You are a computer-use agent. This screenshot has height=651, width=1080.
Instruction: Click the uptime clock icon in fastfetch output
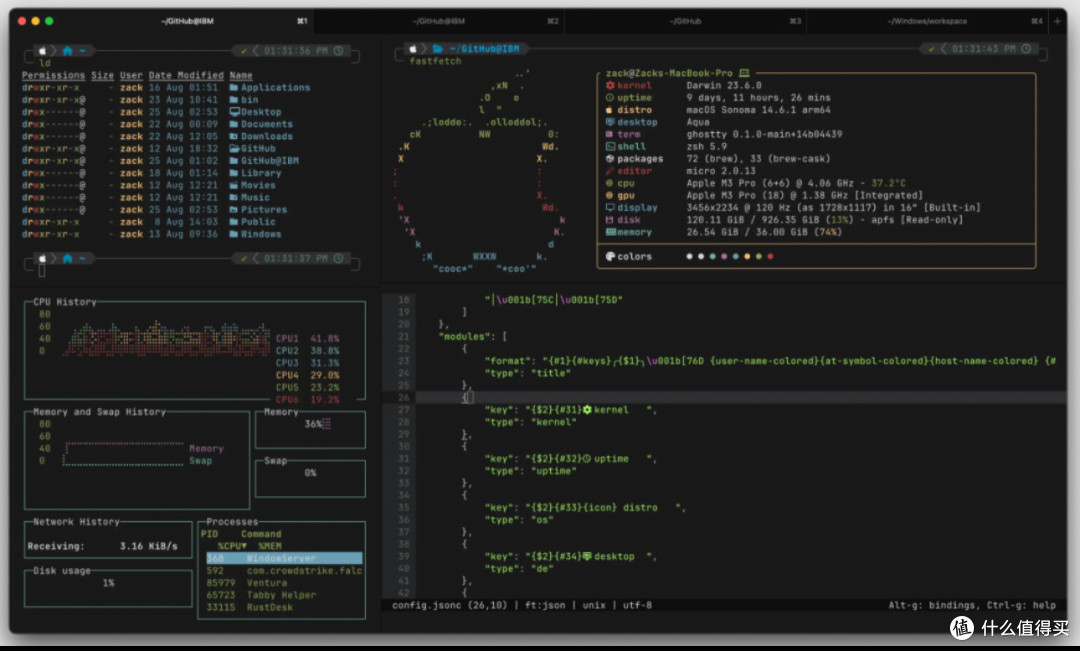click(x=610, y=98)
